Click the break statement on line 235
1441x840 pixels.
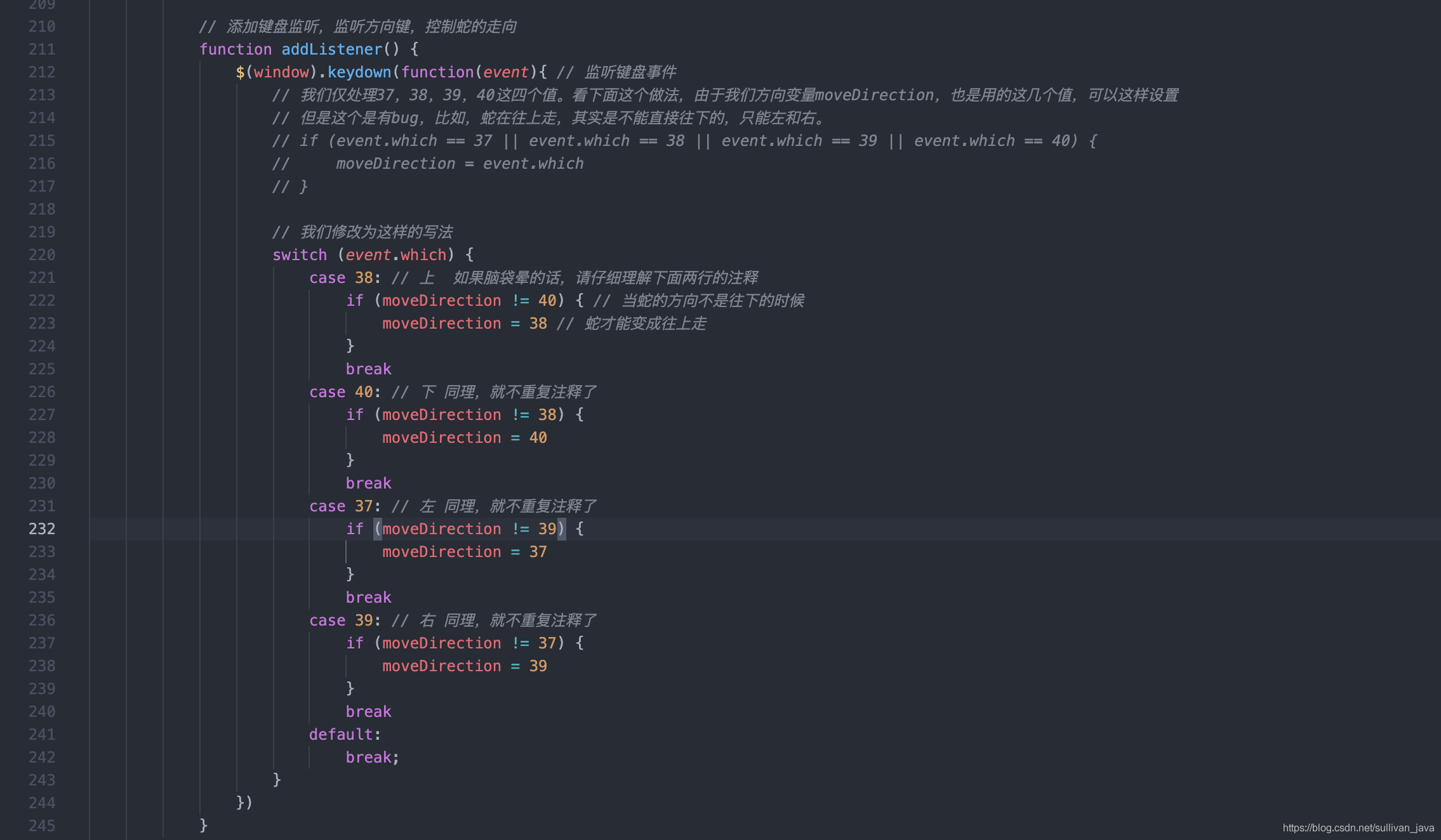tap(369, 598)
